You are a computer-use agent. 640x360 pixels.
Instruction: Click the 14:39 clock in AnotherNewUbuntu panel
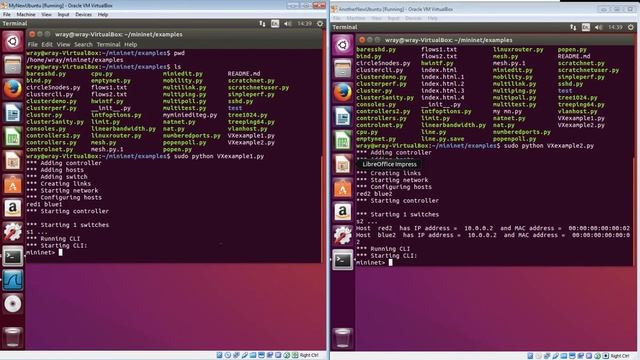[615, 27]
